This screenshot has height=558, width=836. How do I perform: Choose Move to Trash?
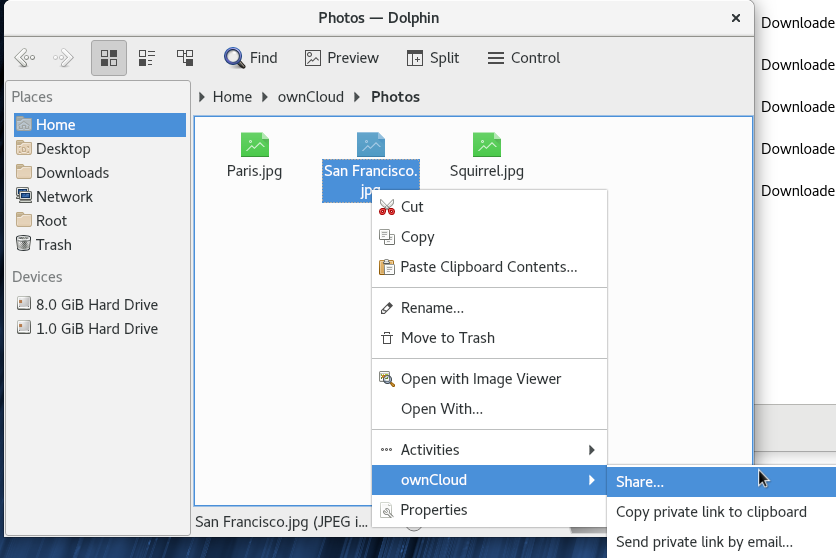[489, 338]
